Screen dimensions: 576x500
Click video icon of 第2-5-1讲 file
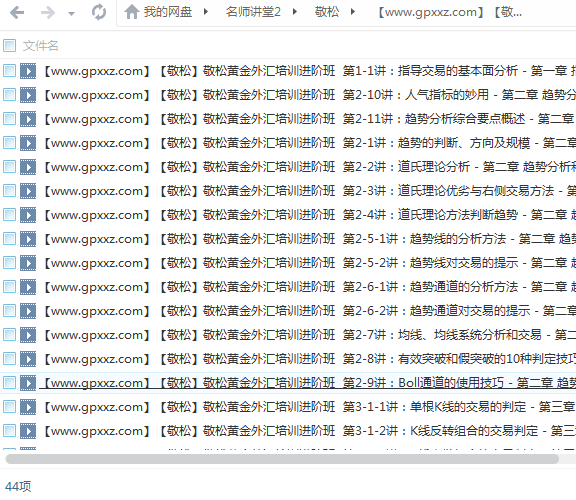tap(28, 239)
